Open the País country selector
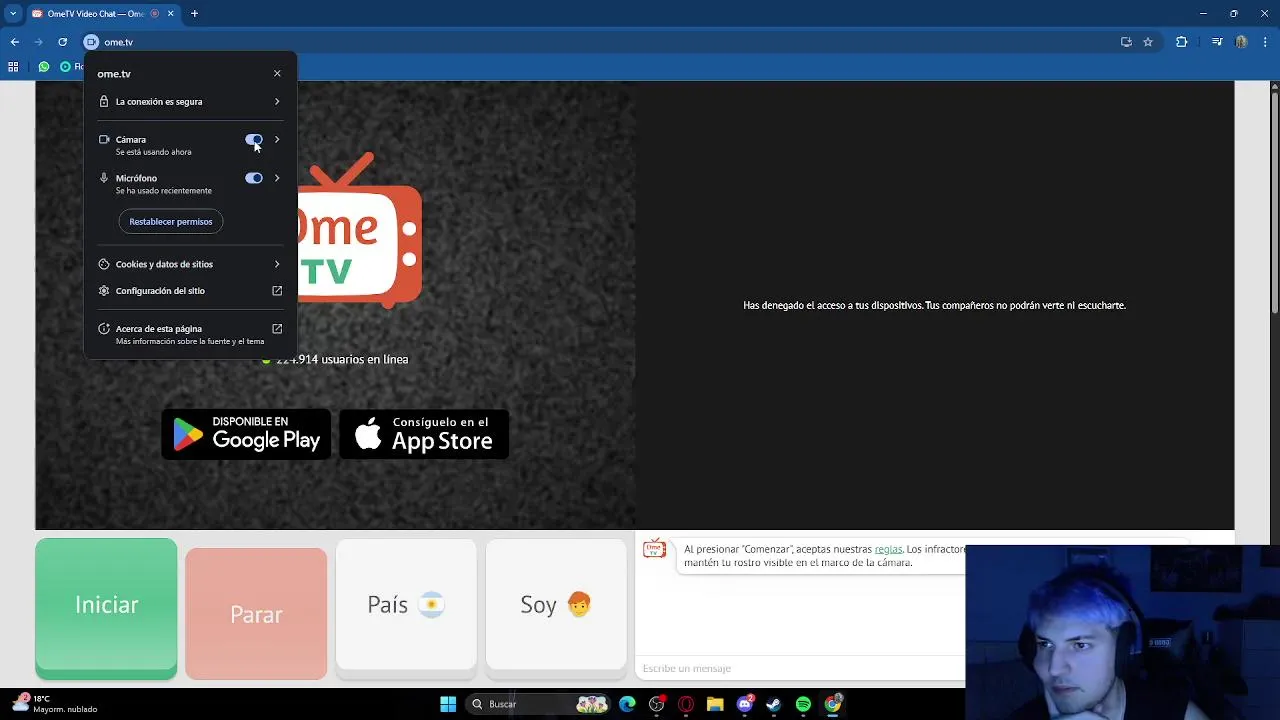This screenshot has width=1280, height=720. click(x=406, y=604)
